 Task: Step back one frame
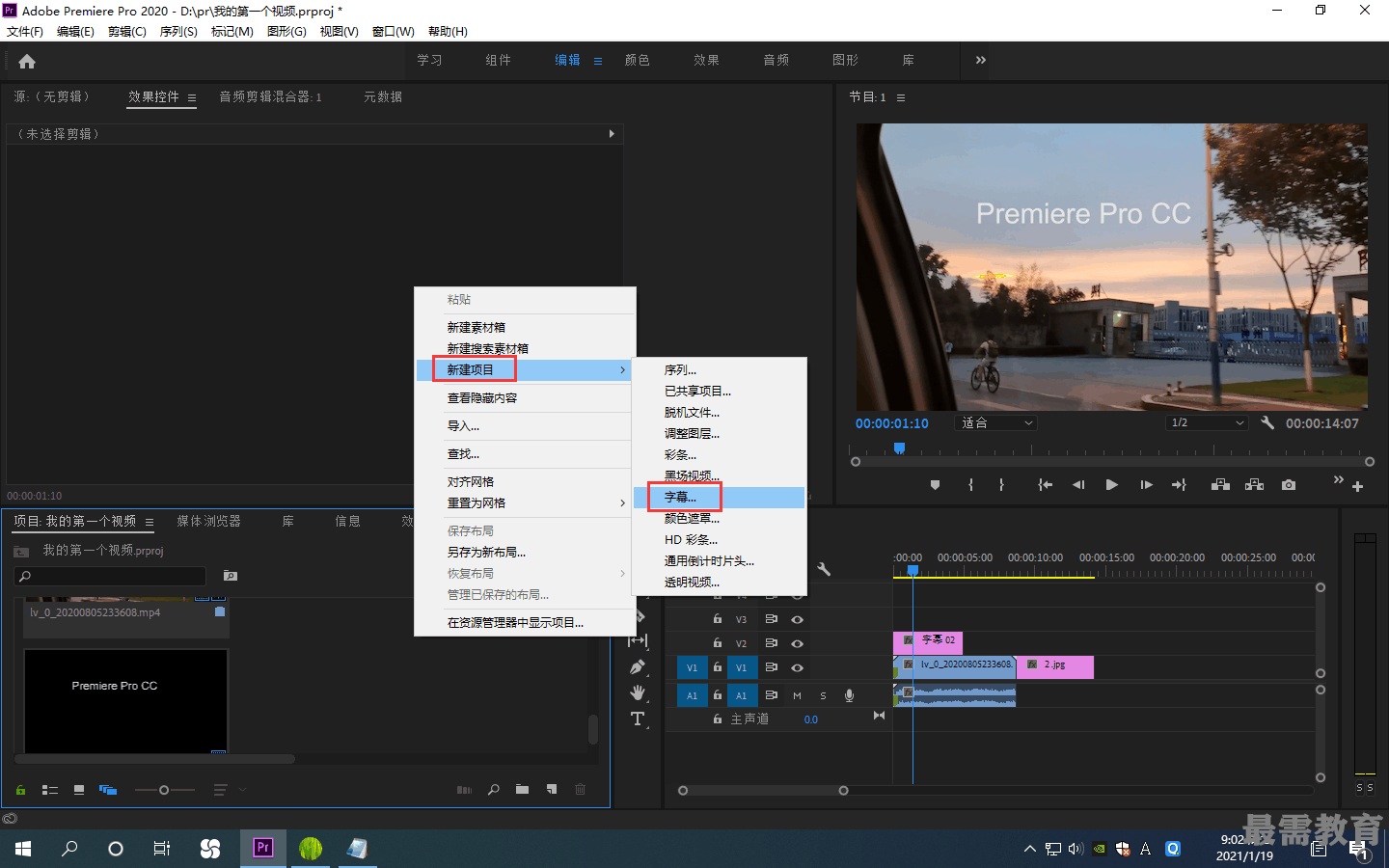(1078, 485)
